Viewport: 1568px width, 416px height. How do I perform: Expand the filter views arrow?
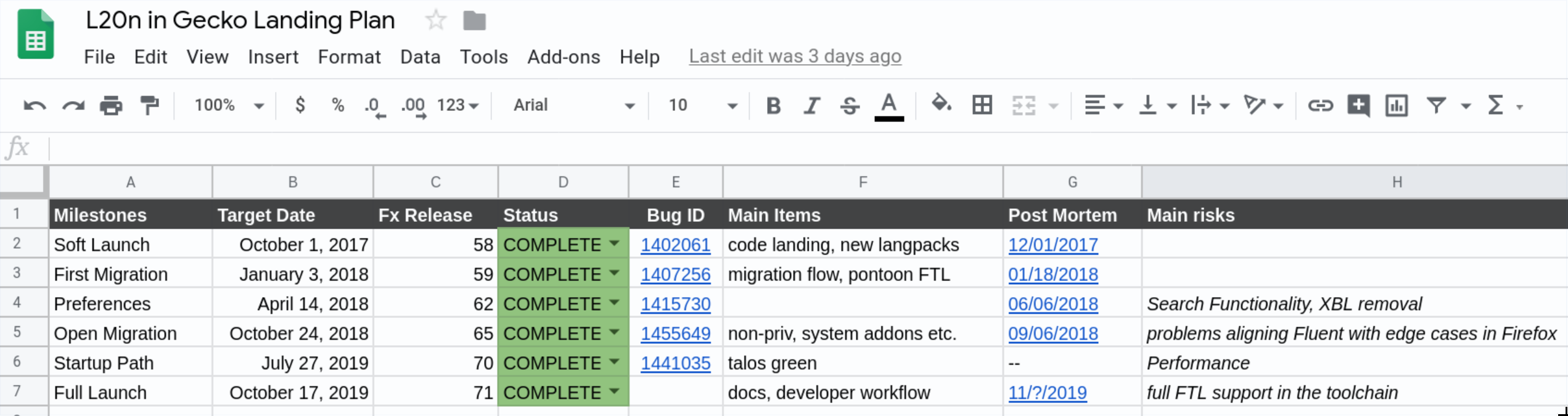1466,107
